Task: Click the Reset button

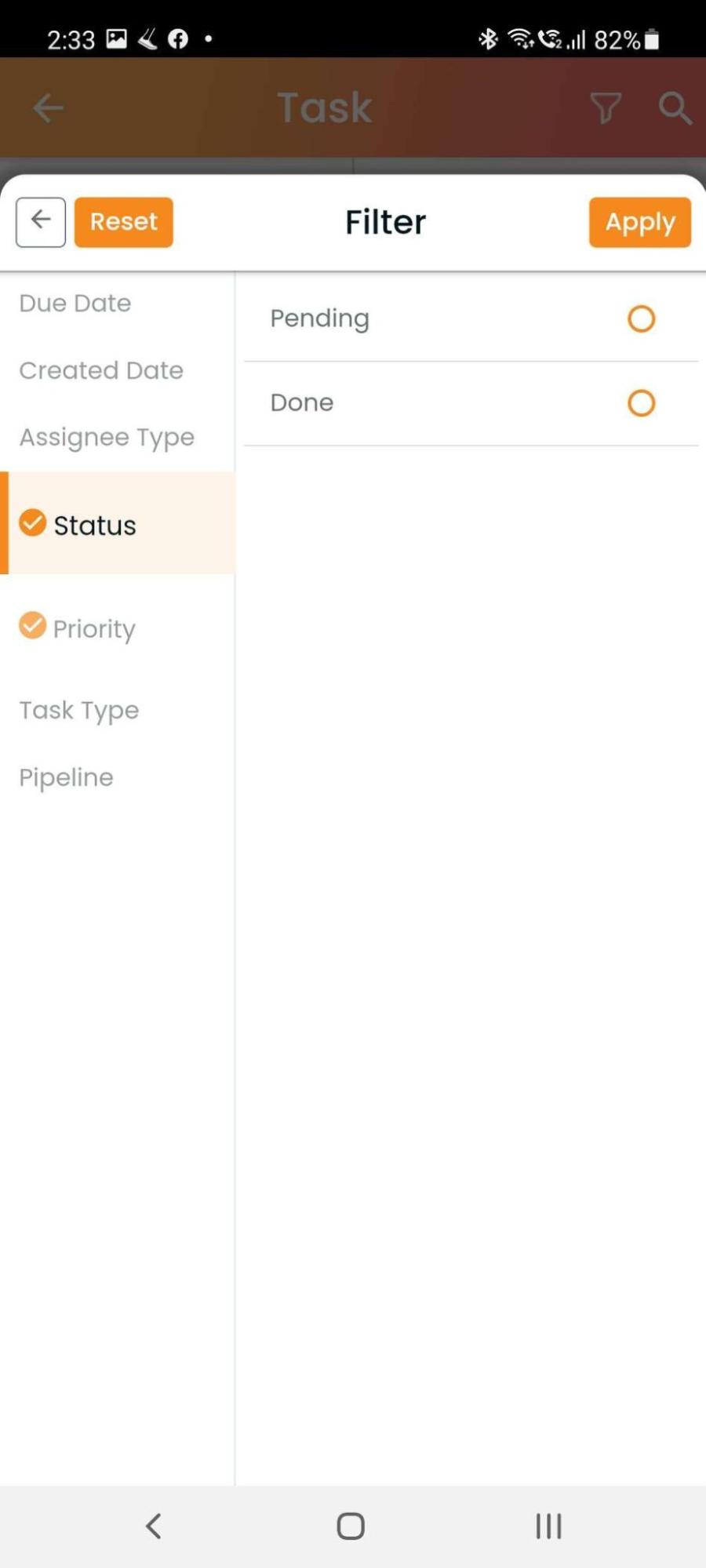Action: [124, 222]
